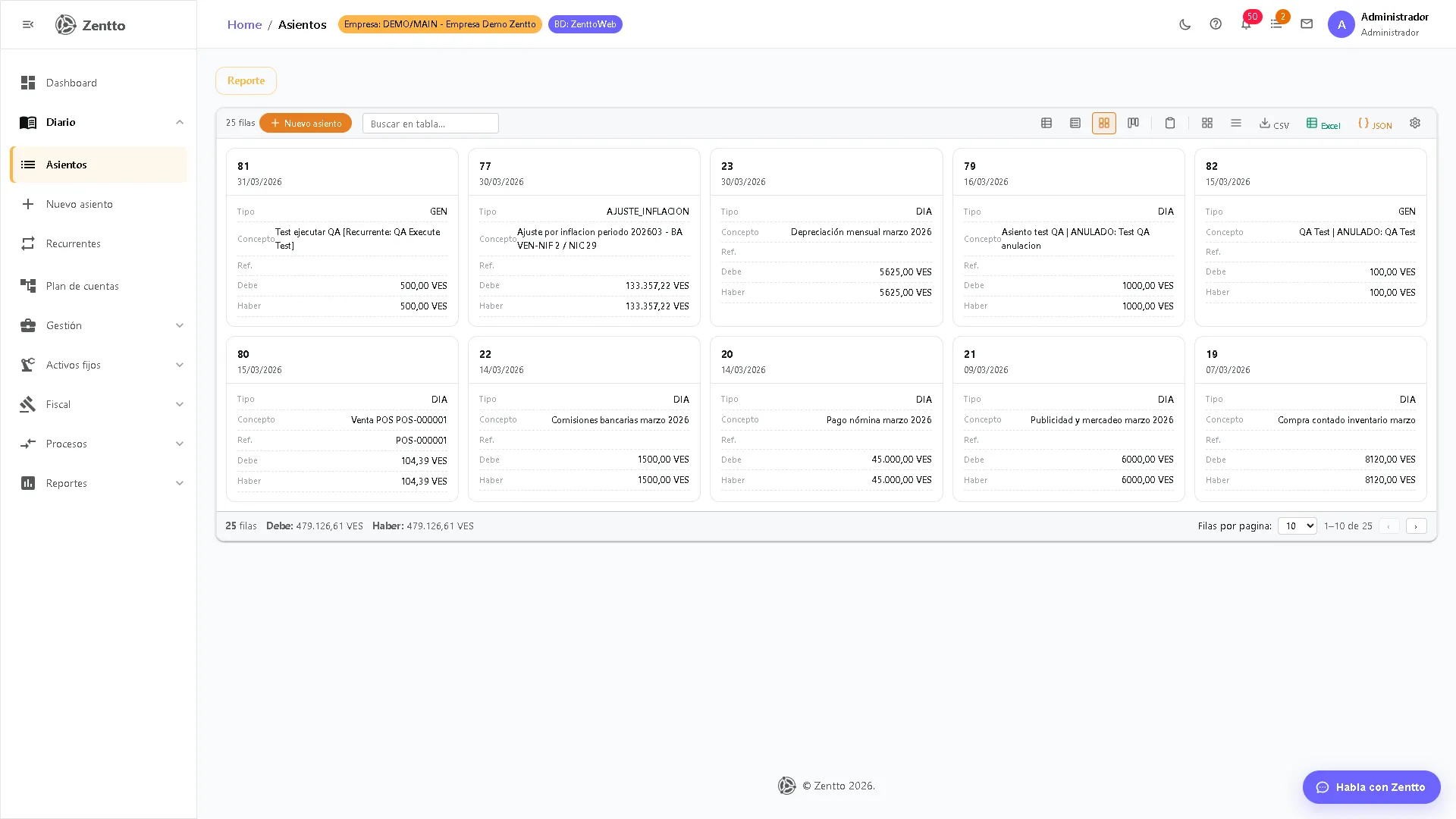Viewport: 1456px width, 819px height.
Task: Open notifications bell showing 50
Action: (x=1246, y=24)
